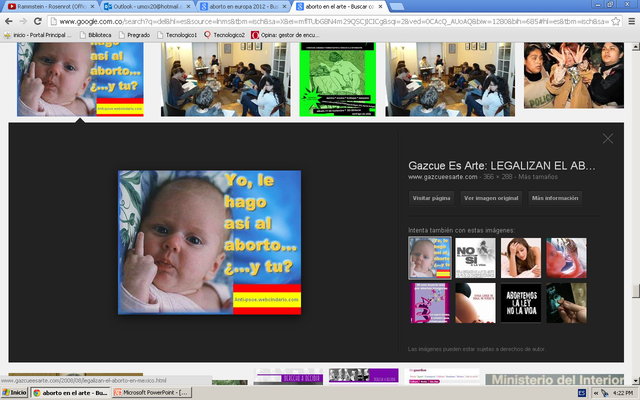This screenshot has height=400, width=640.
Task: Select the aborto en el arte Chrome taskbar item
Action: [71, 393]
